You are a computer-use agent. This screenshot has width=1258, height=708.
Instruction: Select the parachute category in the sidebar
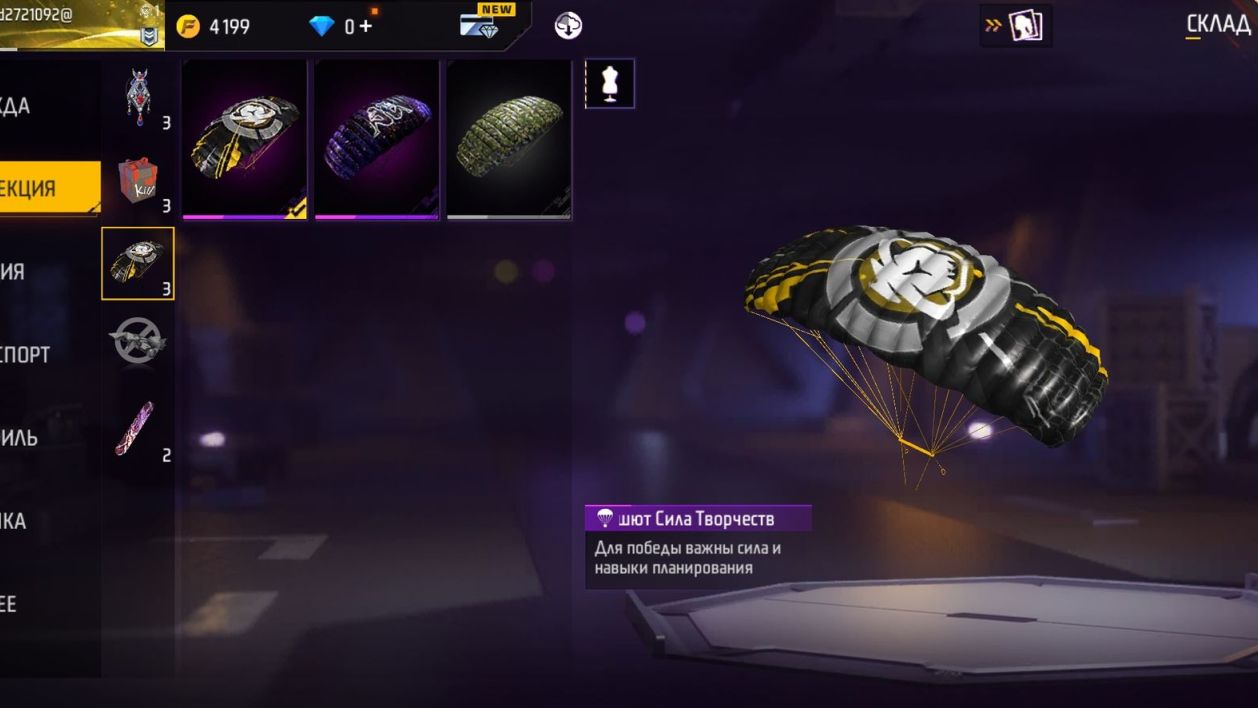click(138, 264)
